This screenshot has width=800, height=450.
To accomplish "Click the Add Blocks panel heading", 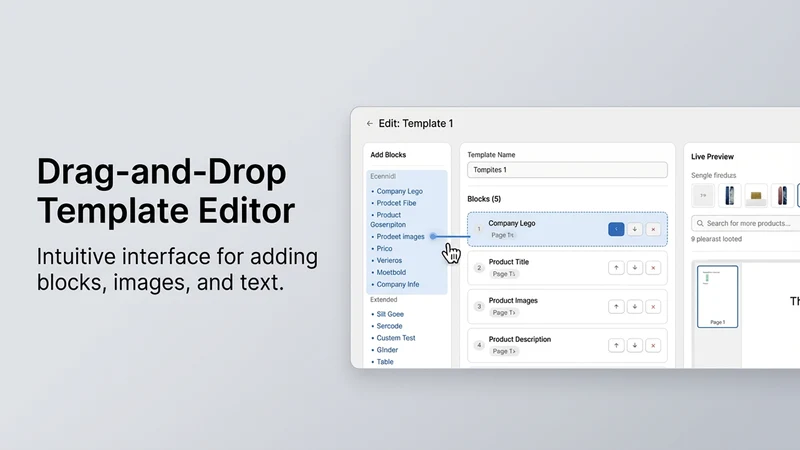I will point(388,155).
